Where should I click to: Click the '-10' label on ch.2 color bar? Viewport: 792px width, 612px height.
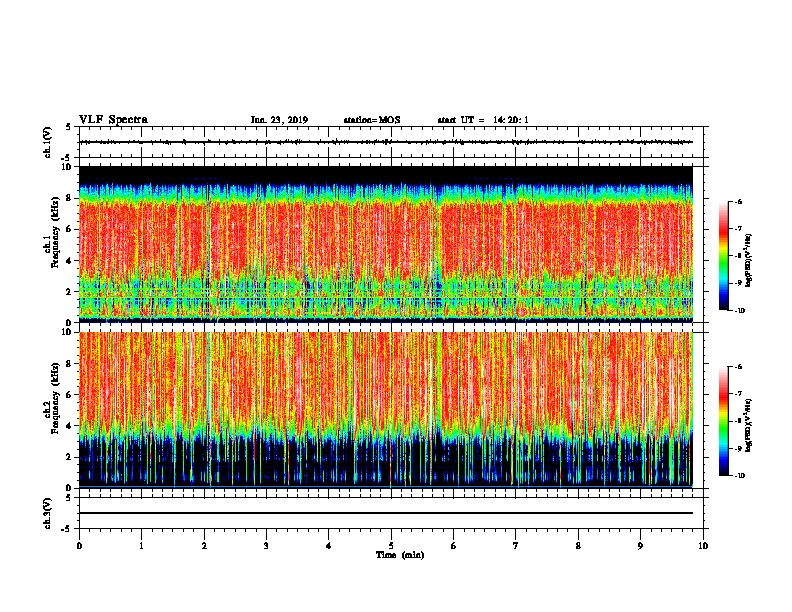click(739, 476)
